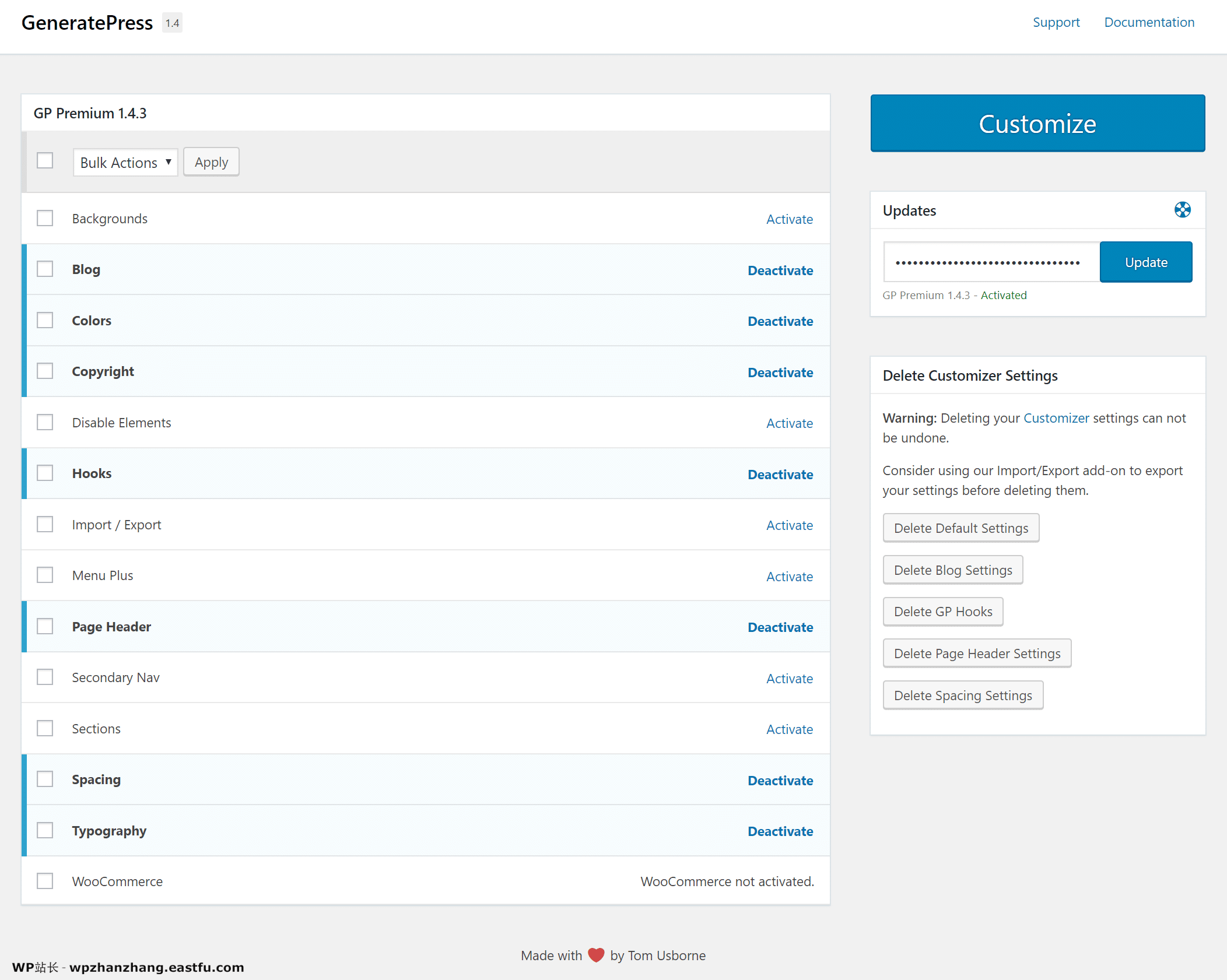Deactivate the Typography module
Image resolution: width=1227 pixels, height=980 pixels.
pos(780,831)
